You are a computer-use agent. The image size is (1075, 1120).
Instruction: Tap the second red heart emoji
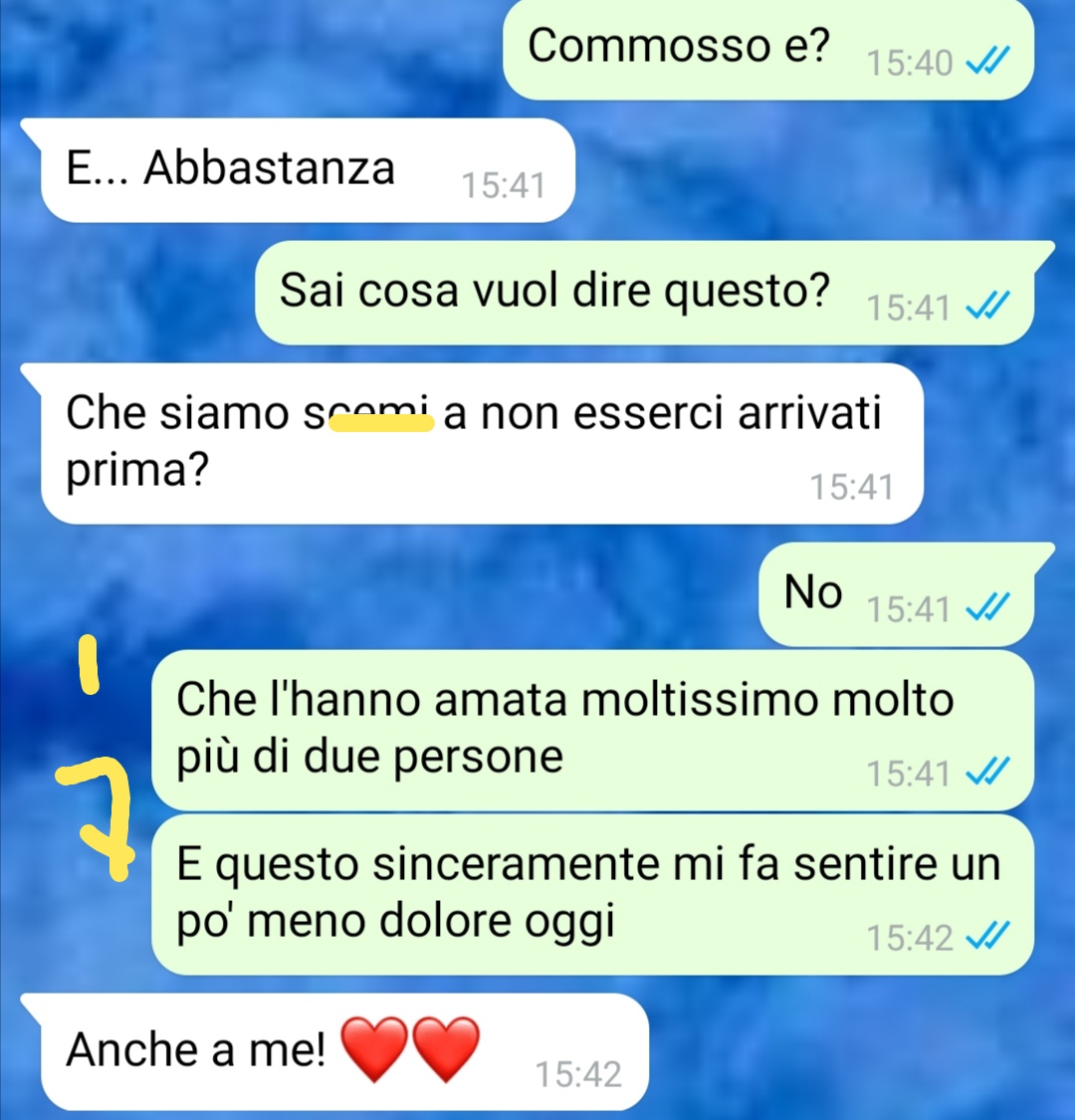[x=447, y=1048]
